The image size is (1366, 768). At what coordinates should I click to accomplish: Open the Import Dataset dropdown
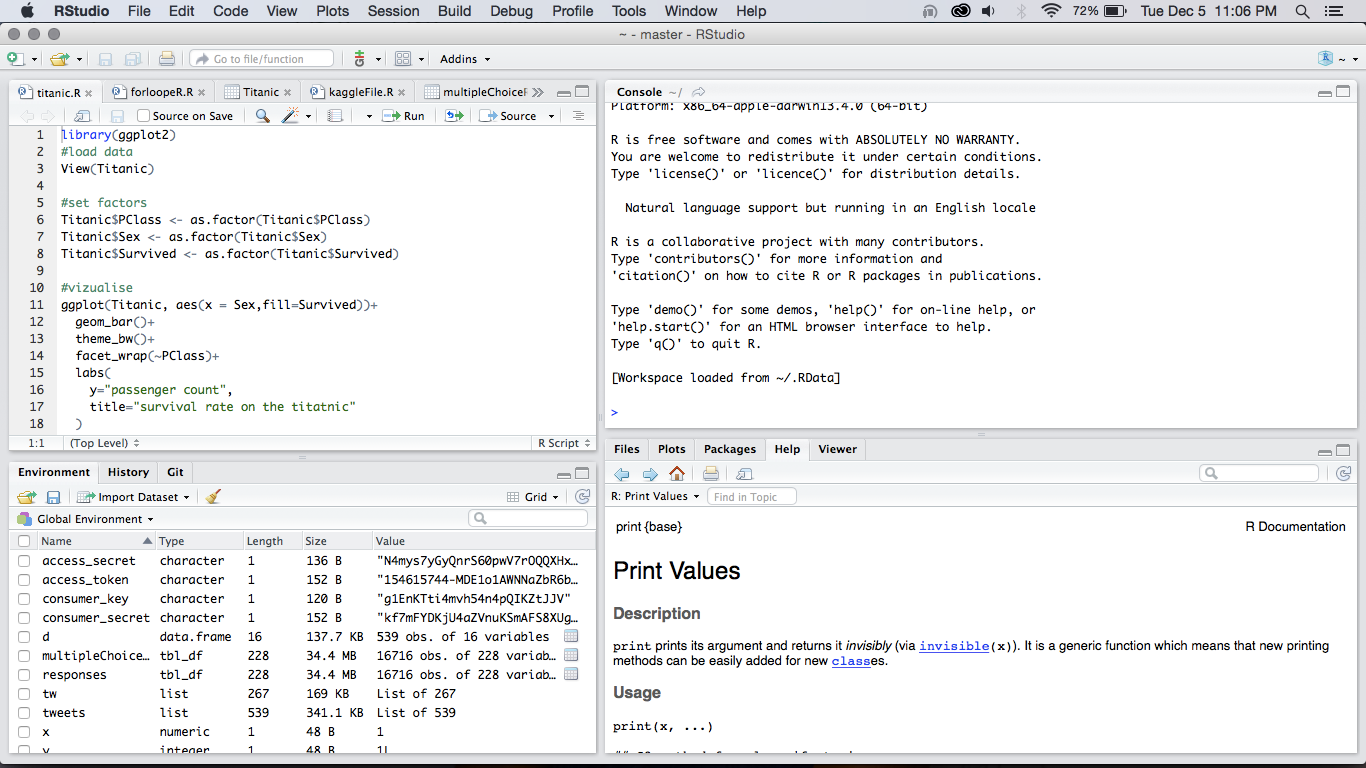(x=133, y=496)
